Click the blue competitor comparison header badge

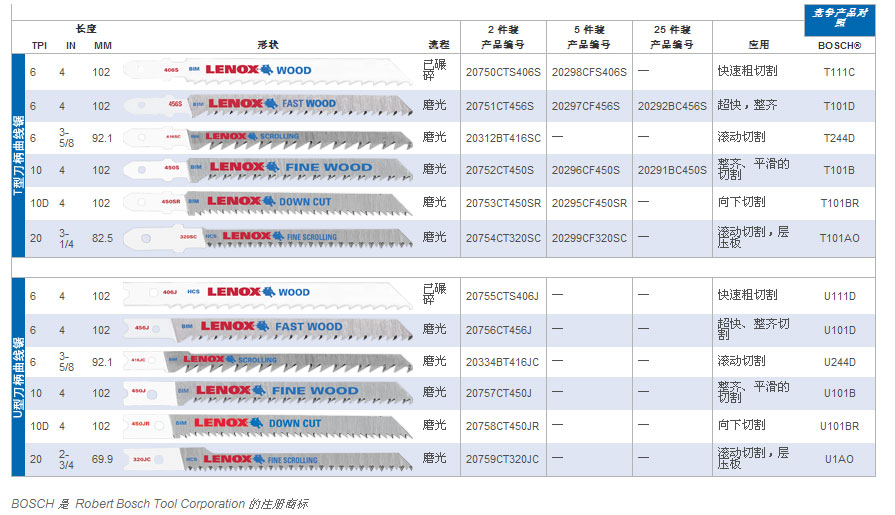(x=840, y=20)
